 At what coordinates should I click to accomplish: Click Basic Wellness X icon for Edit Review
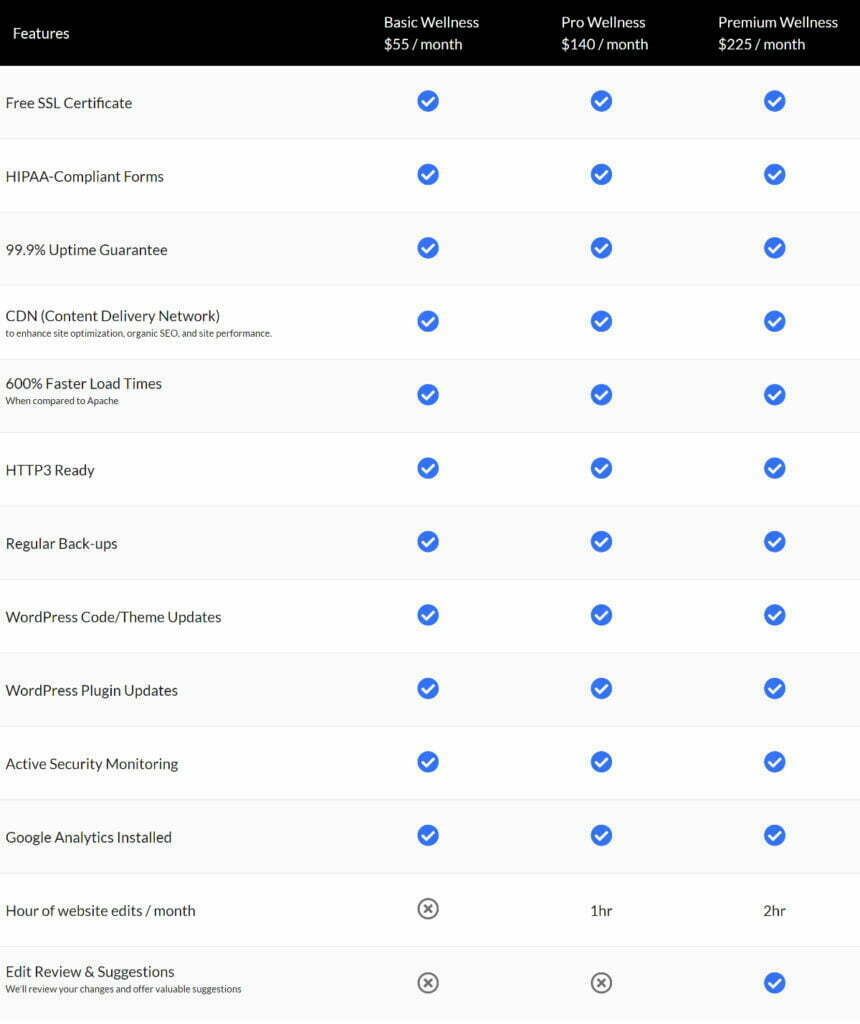(x=428, y=983)
